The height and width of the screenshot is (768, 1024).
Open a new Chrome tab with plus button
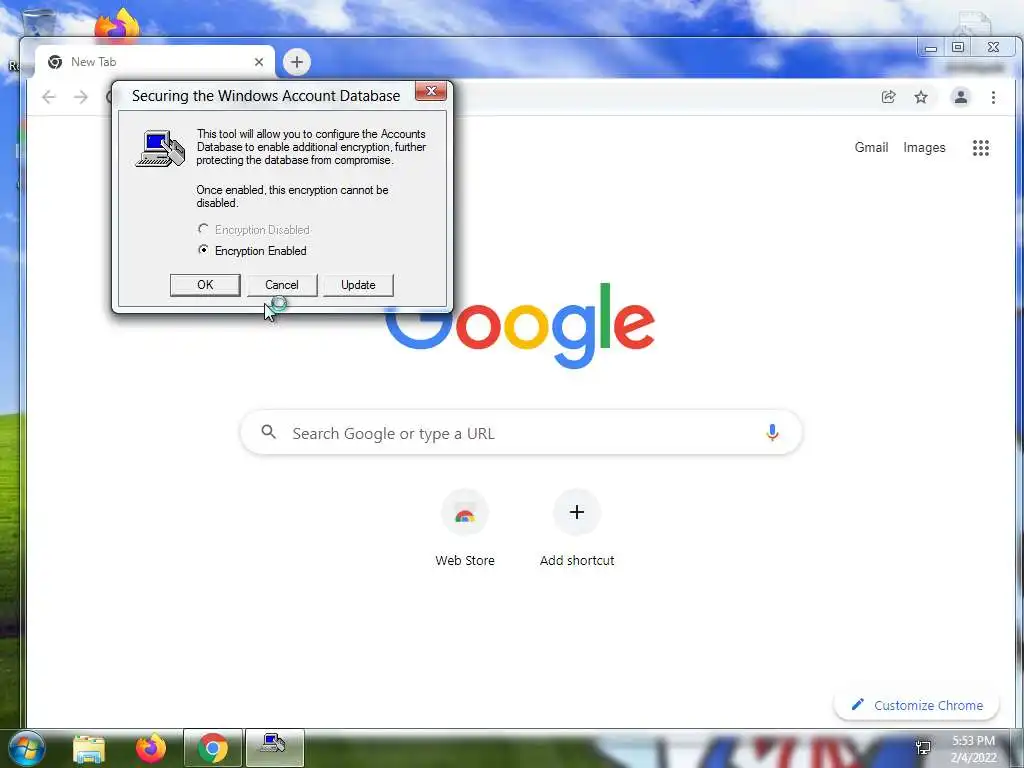pyautogui.click(x=296, y=62)
